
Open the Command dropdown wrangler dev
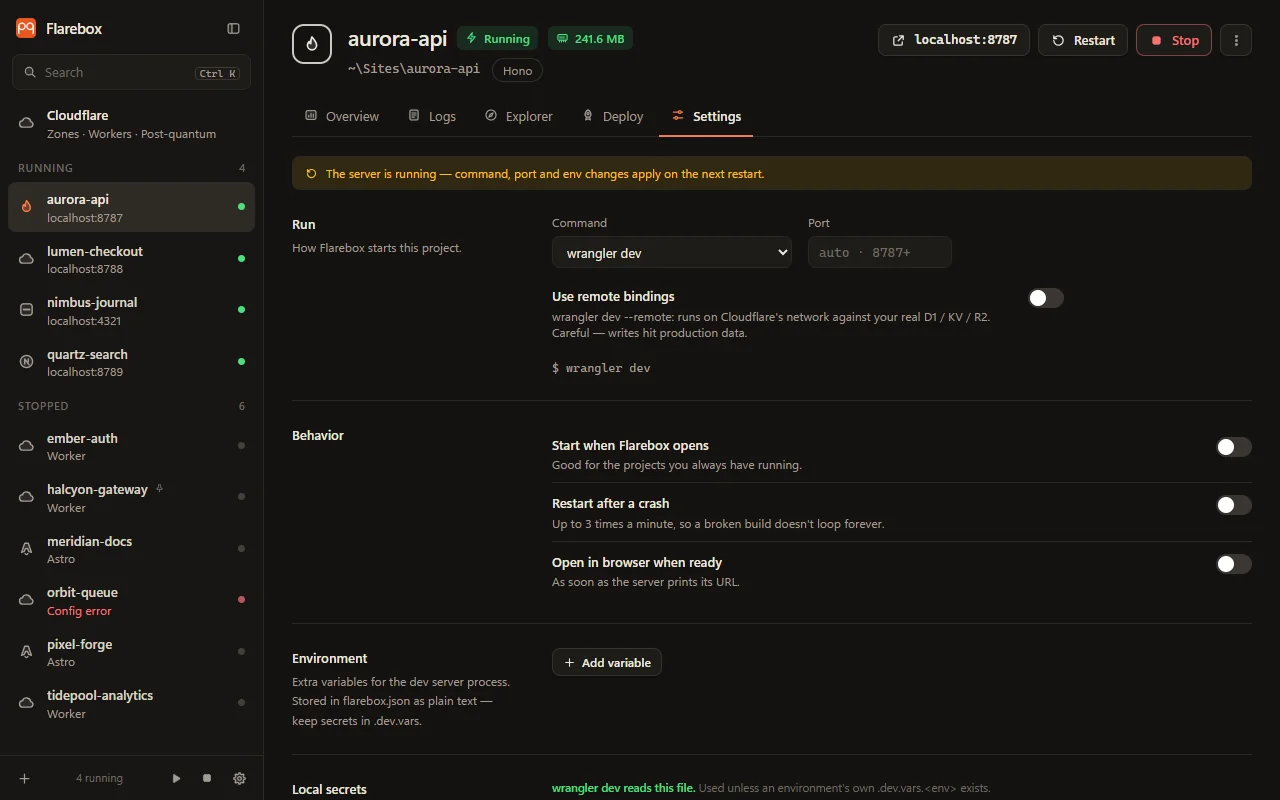pos(672,253)
